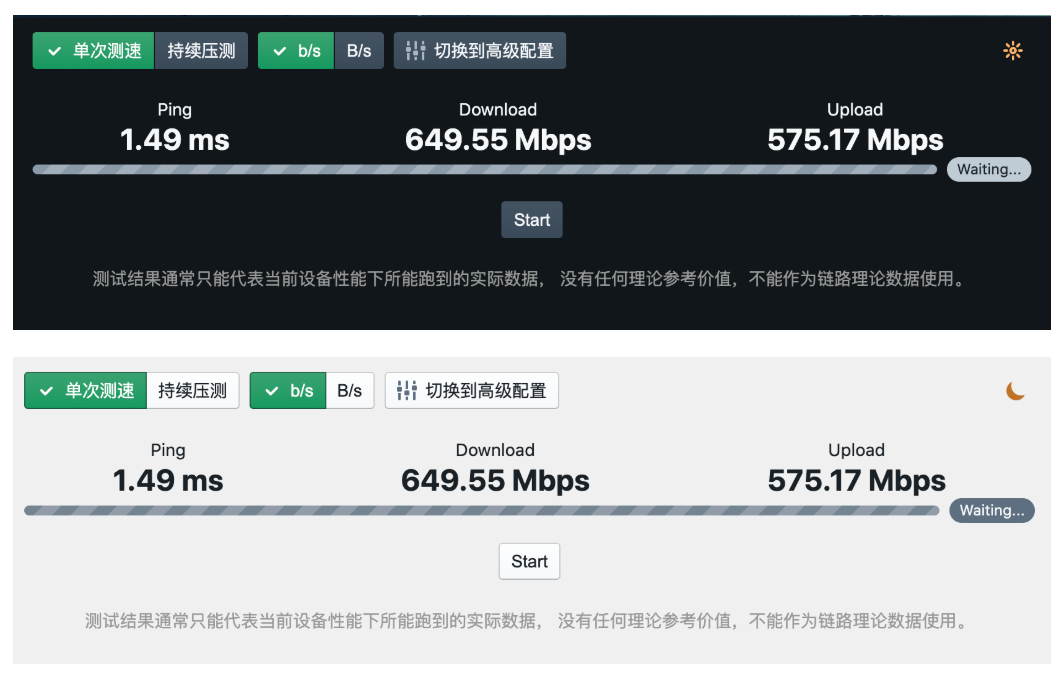
Task: Select 持续压测 mode in dark panel
Action: [x=201, y=51]
